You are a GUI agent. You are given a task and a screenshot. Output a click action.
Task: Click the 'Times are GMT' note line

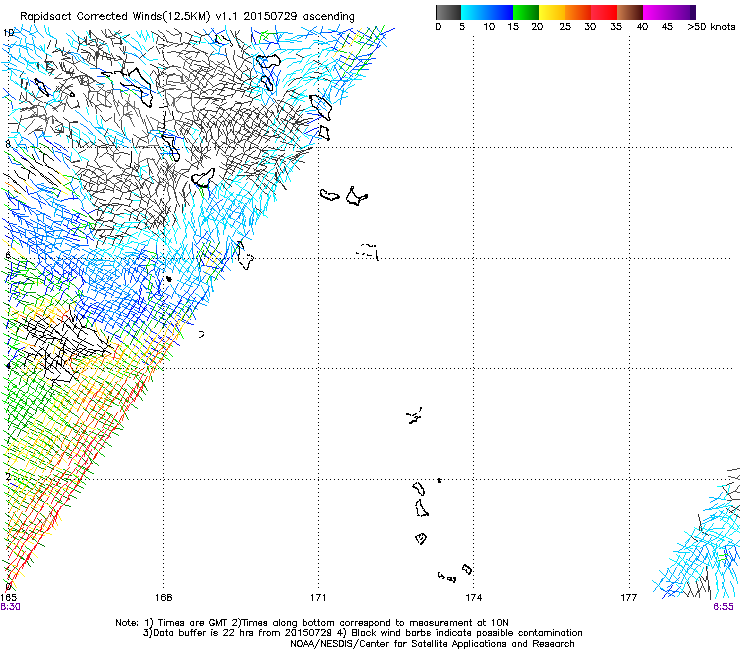[312, 623]
